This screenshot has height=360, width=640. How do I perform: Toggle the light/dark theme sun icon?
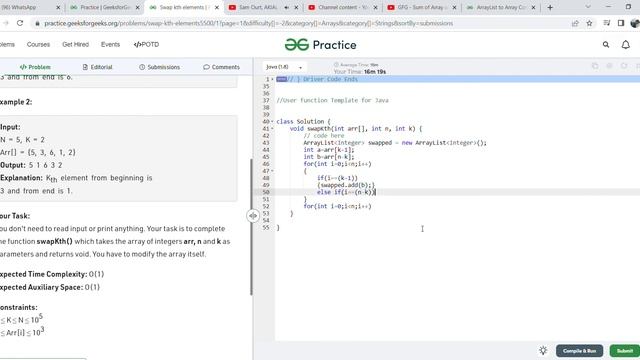pos(543,351)
